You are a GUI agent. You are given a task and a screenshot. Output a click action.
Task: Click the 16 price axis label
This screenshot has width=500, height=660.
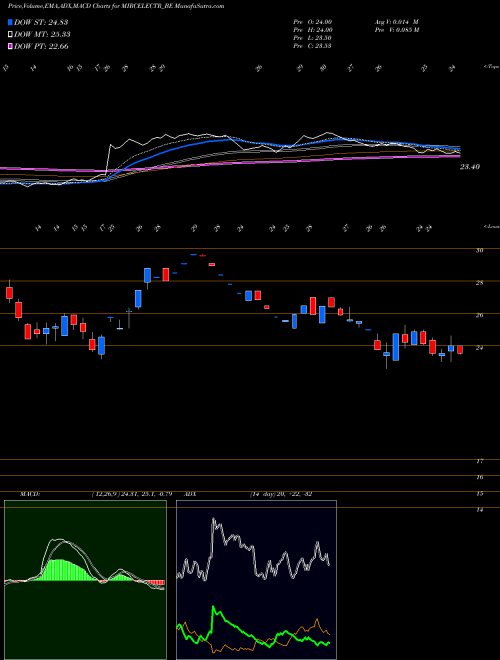(x=479, y=478)
